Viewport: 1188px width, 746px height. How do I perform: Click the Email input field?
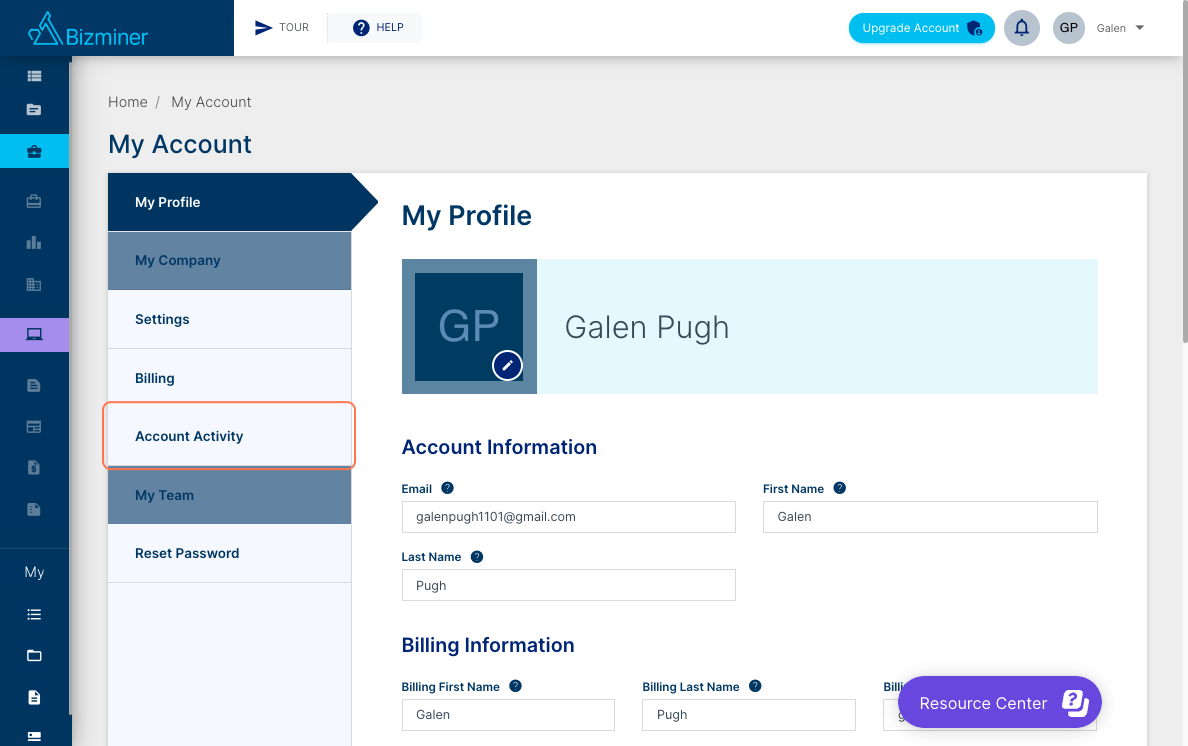click(568, 517)
